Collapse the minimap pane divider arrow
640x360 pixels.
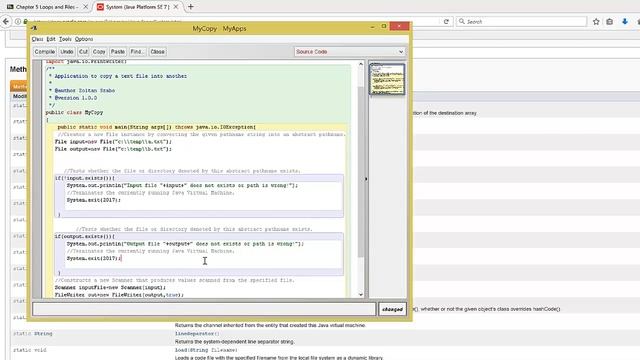366,179
